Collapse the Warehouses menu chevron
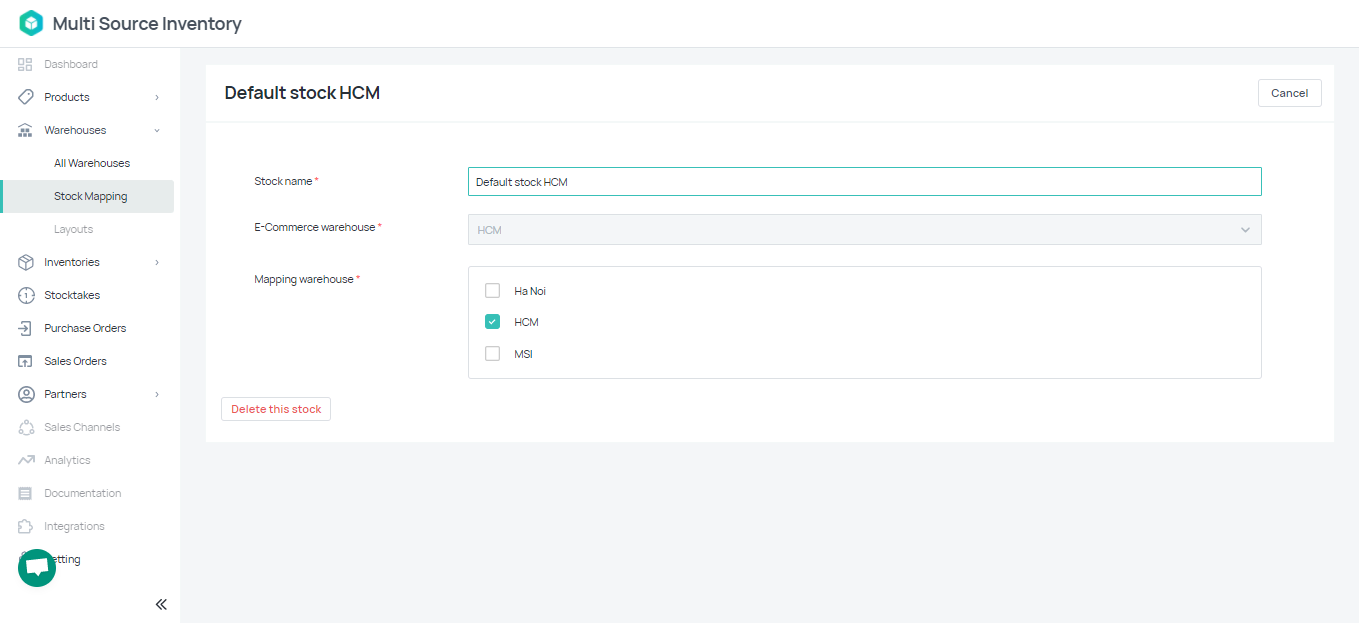 pyautogui.click(x=157, y=130)
